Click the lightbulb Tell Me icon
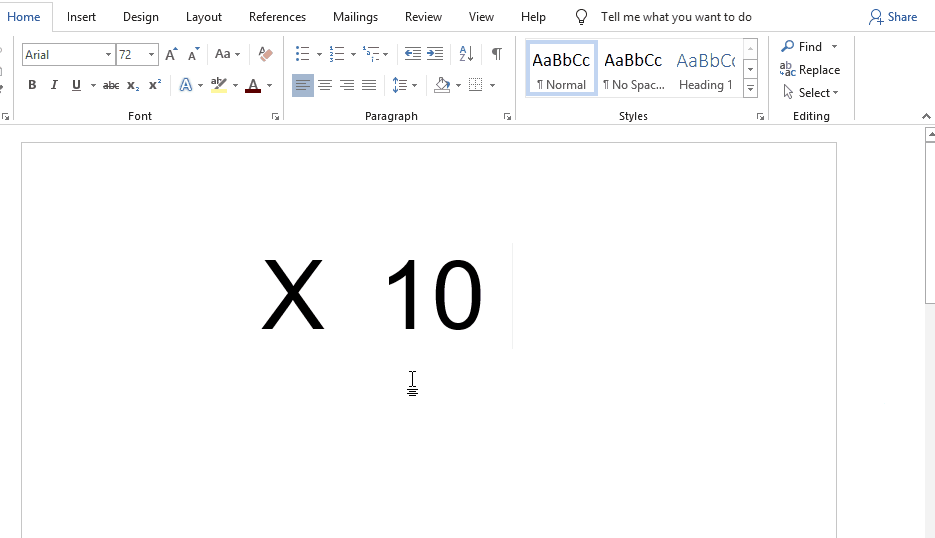935x538 pixels. (x=581, y=17)
